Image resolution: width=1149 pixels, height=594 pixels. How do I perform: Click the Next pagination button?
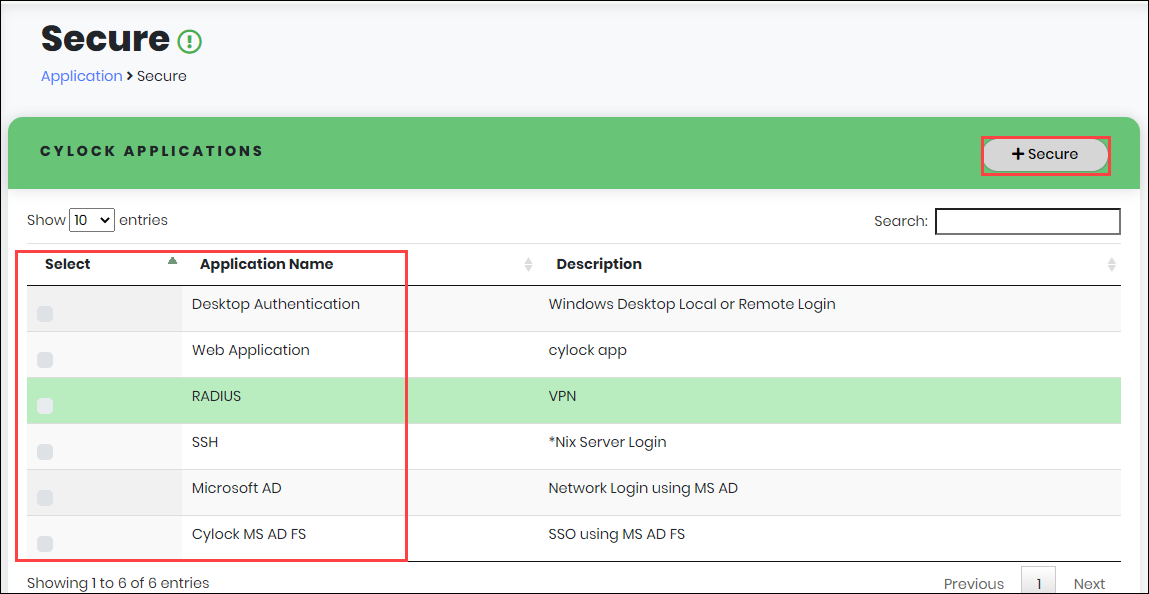click(1089, 584)
